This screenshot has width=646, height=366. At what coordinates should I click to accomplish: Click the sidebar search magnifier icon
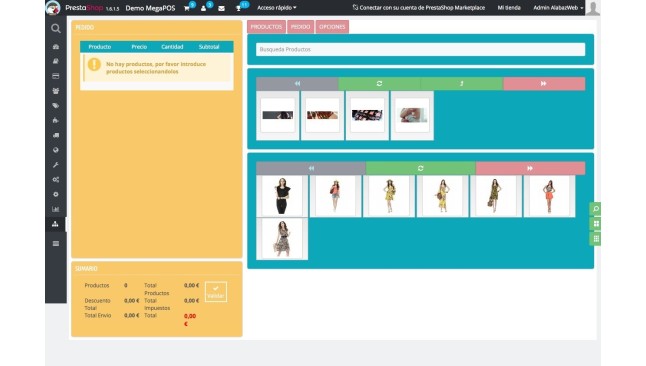coord(56,28)
